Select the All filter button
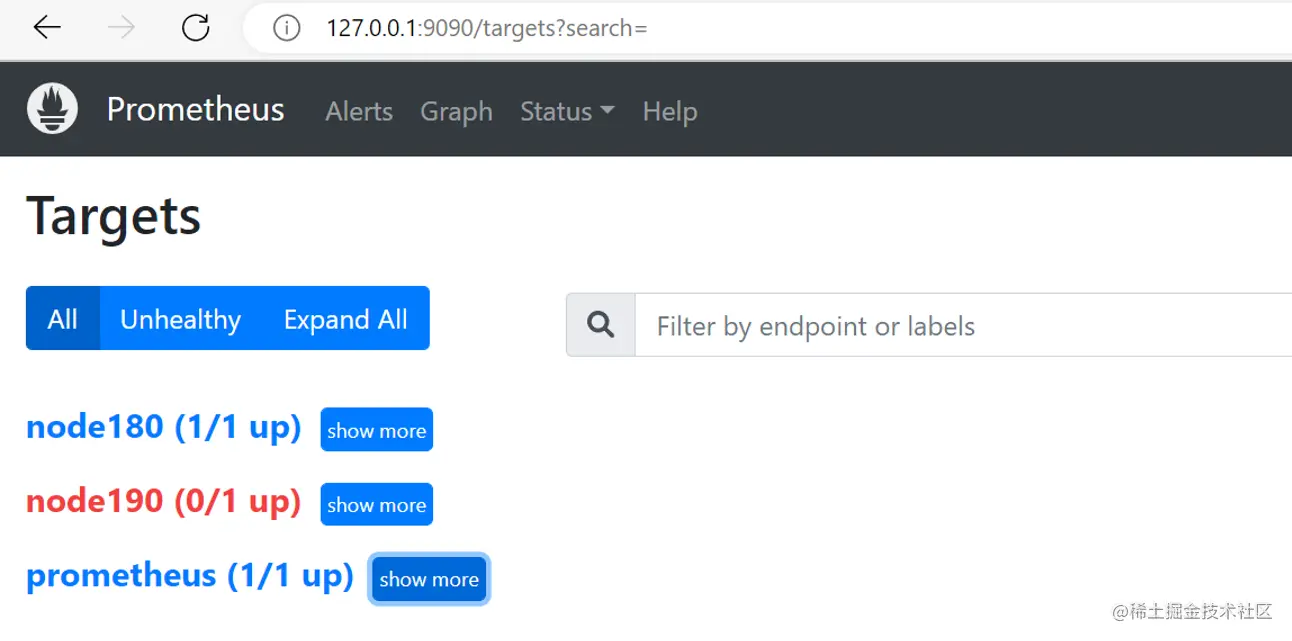Image resolution: width=1292 pixels, height=641 pixels. click(63, 318)
